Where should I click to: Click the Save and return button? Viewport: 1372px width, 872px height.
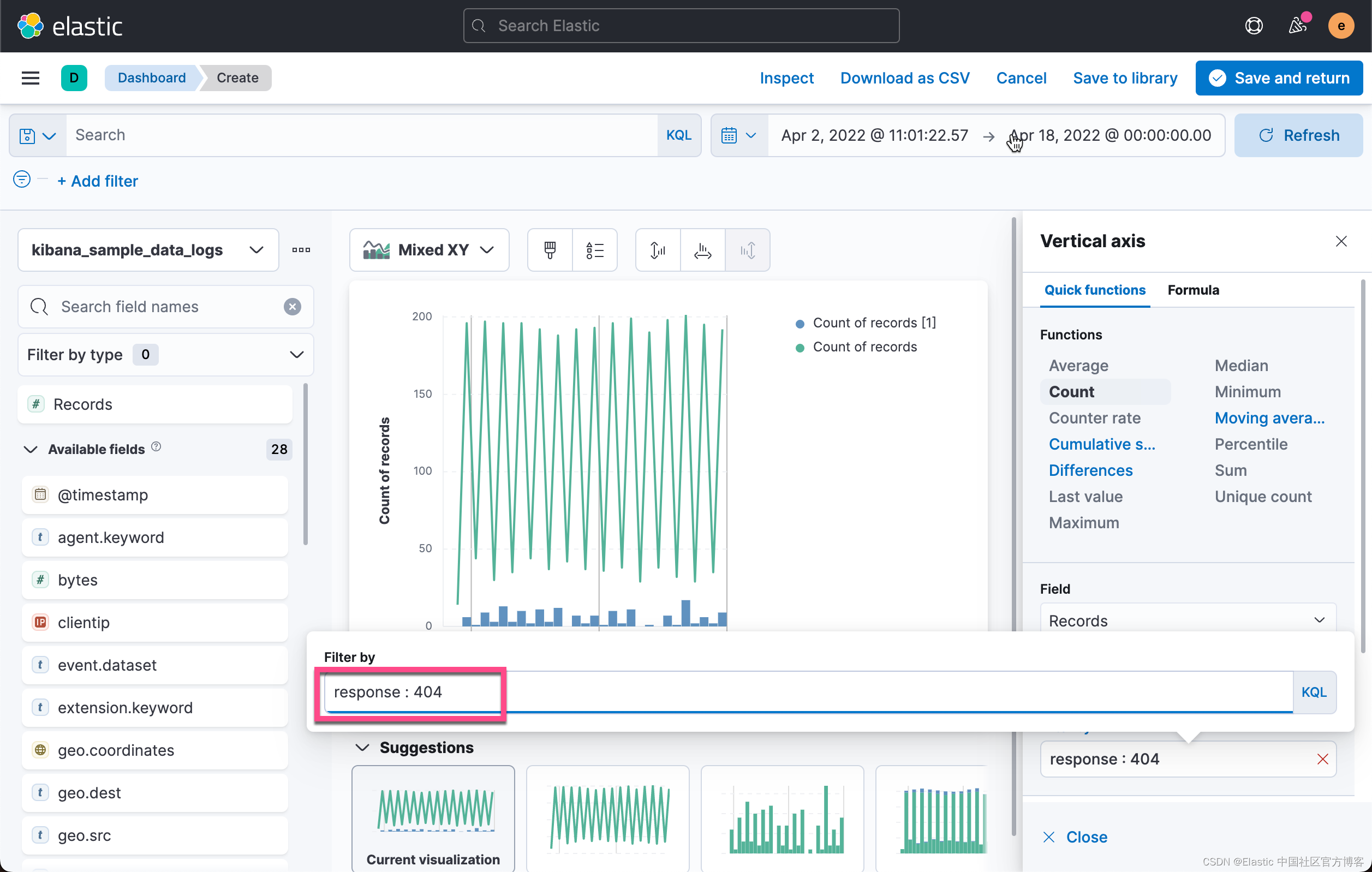pos(1279,78)
